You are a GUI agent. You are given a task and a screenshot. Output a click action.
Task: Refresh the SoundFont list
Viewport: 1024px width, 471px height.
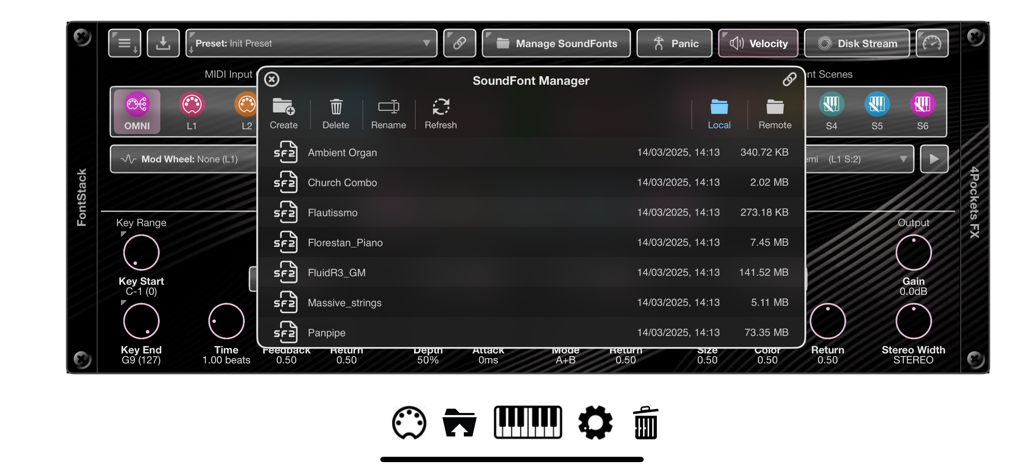[441, 114]
